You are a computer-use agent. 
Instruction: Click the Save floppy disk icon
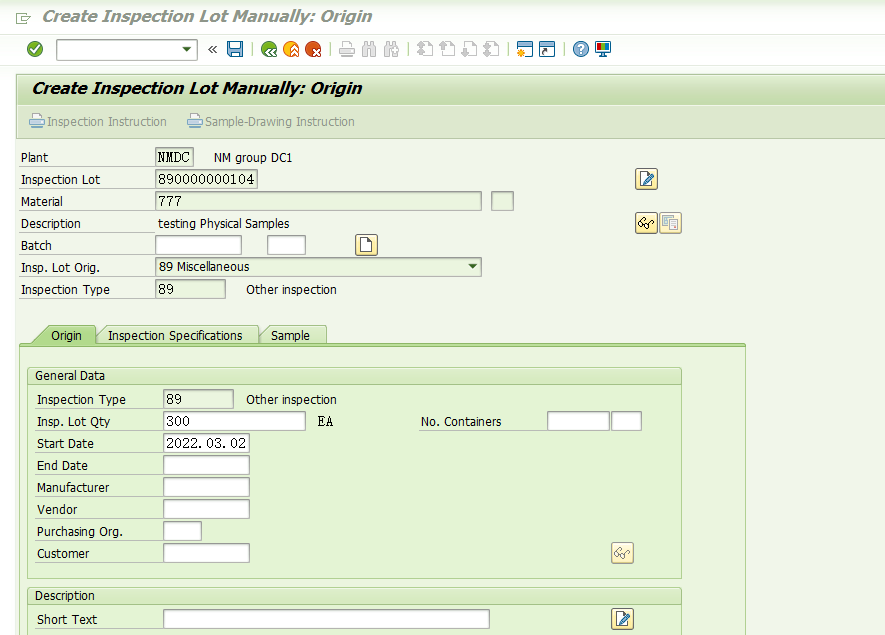click(x=235, y=49)
